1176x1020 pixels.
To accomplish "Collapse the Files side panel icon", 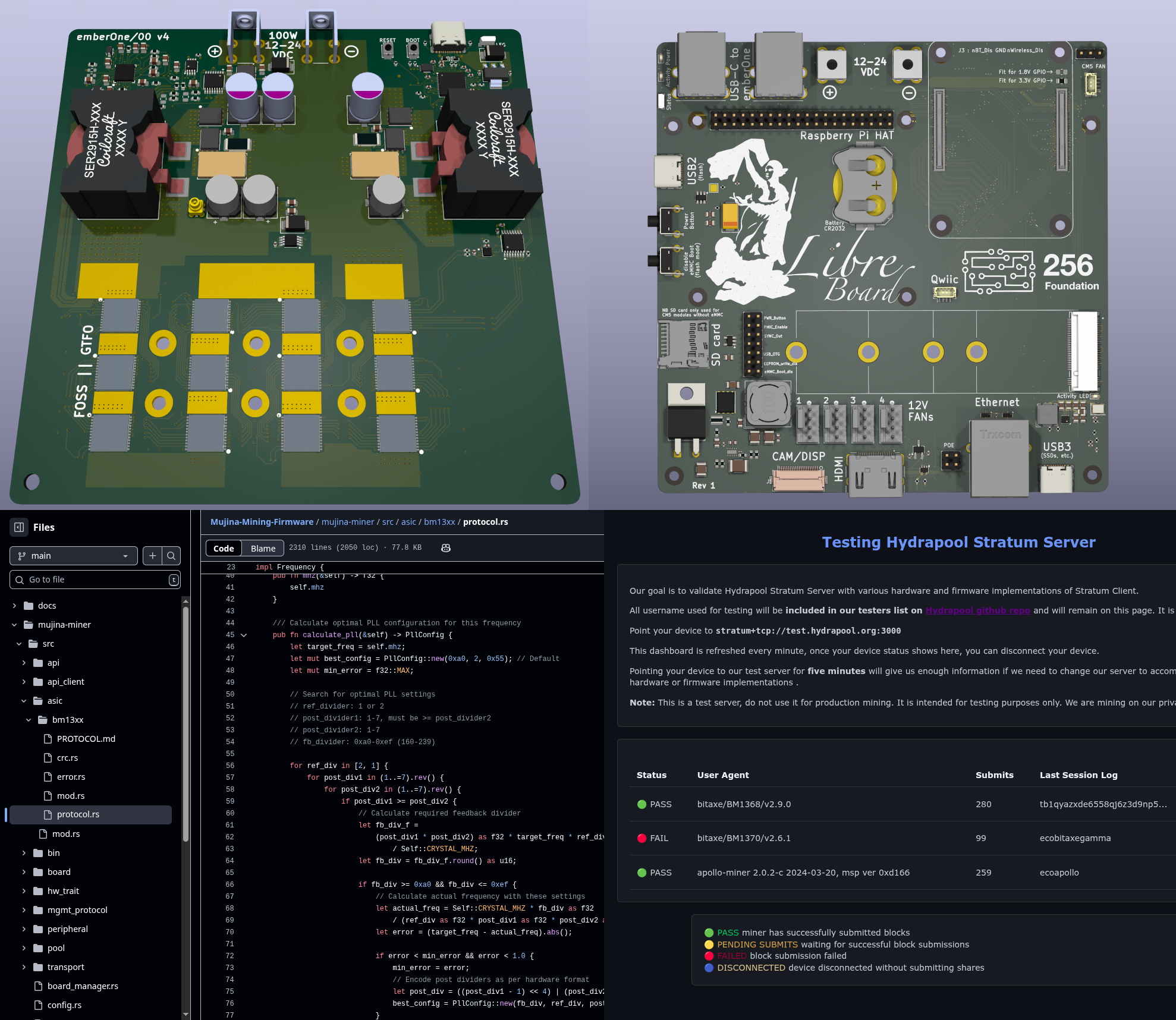I will click(19, 527).
